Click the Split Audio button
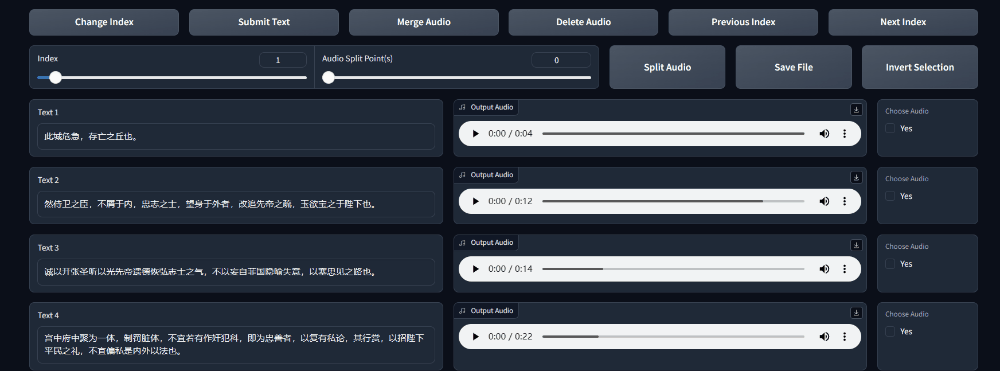The height and width of the screenshot is (371, 1000). pos(667,67)
